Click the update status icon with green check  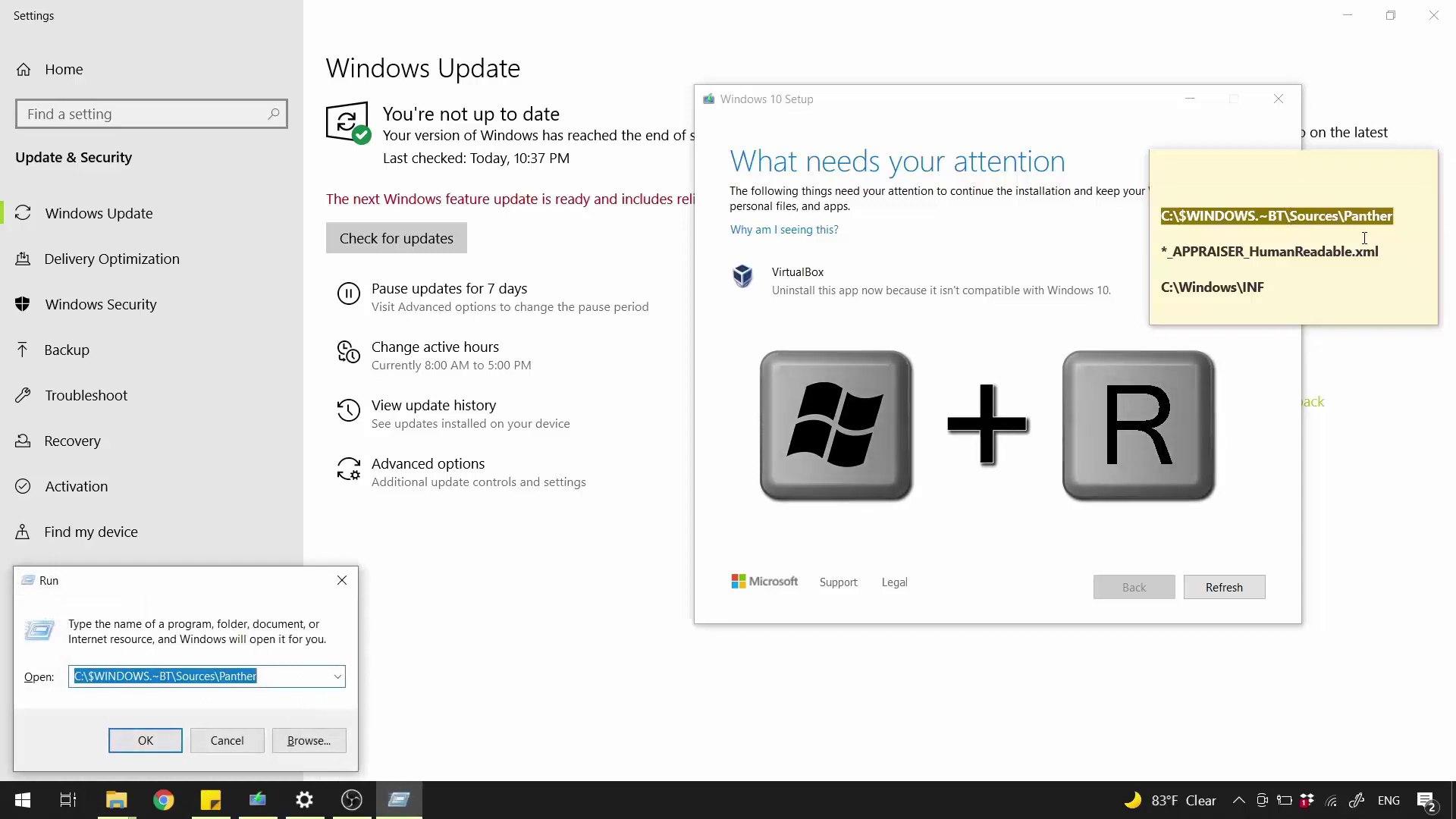(348, 122)
